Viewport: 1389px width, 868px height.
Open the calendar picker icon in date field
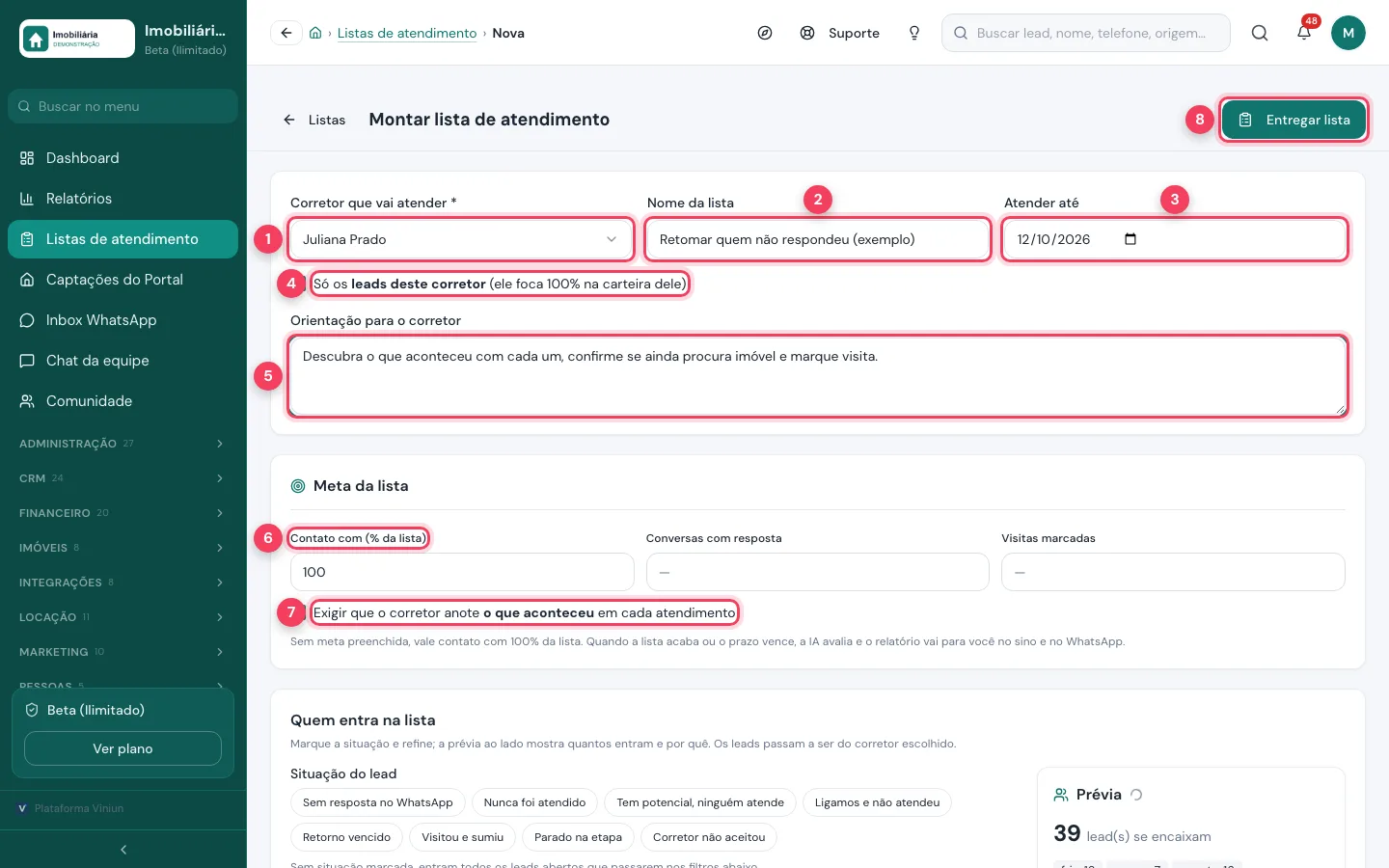click(1130, 239)
